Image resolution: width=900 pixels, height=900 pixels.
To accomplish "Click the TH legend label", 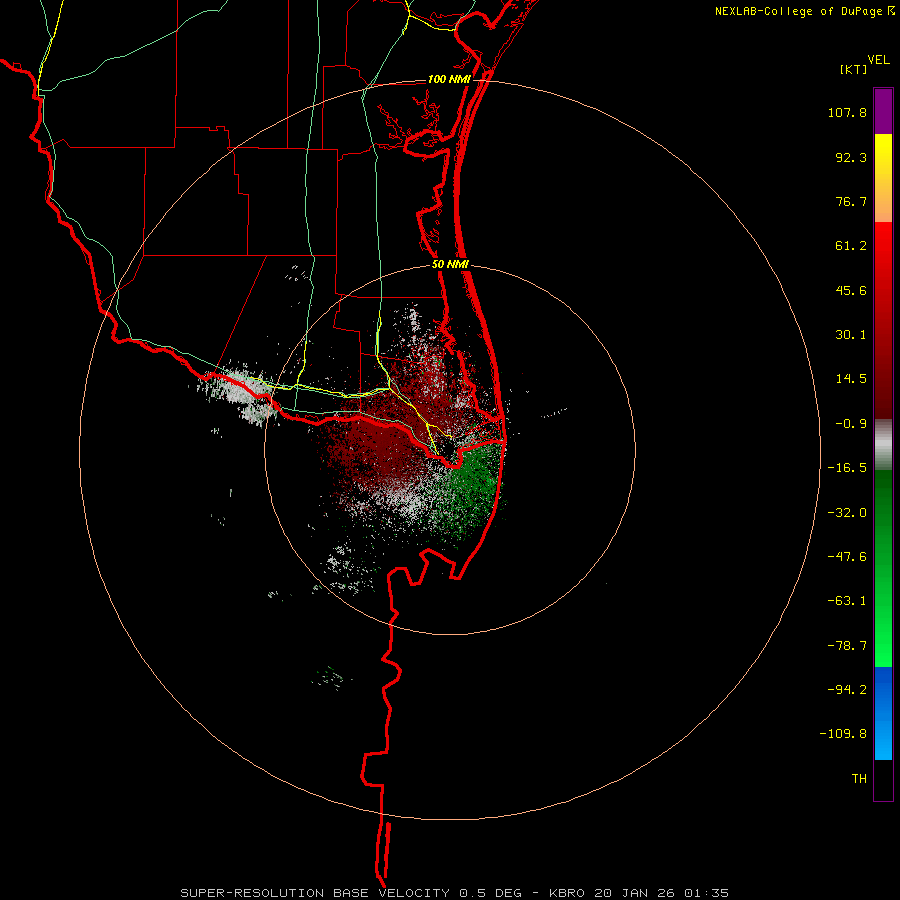I will point(859,778).
